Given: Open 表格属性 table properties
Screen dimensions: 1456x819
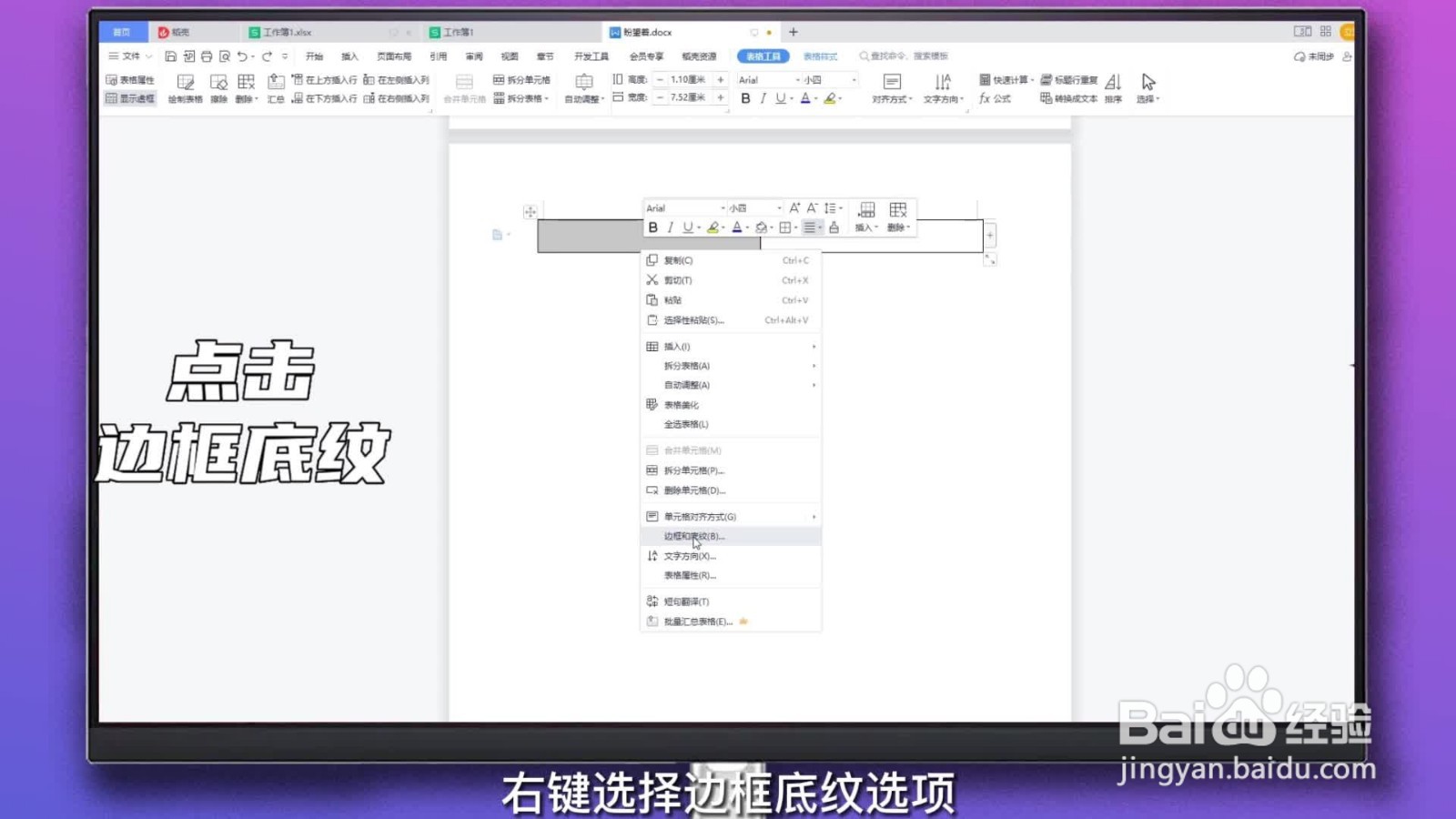Looking at the screenshot, I should 132,80.
